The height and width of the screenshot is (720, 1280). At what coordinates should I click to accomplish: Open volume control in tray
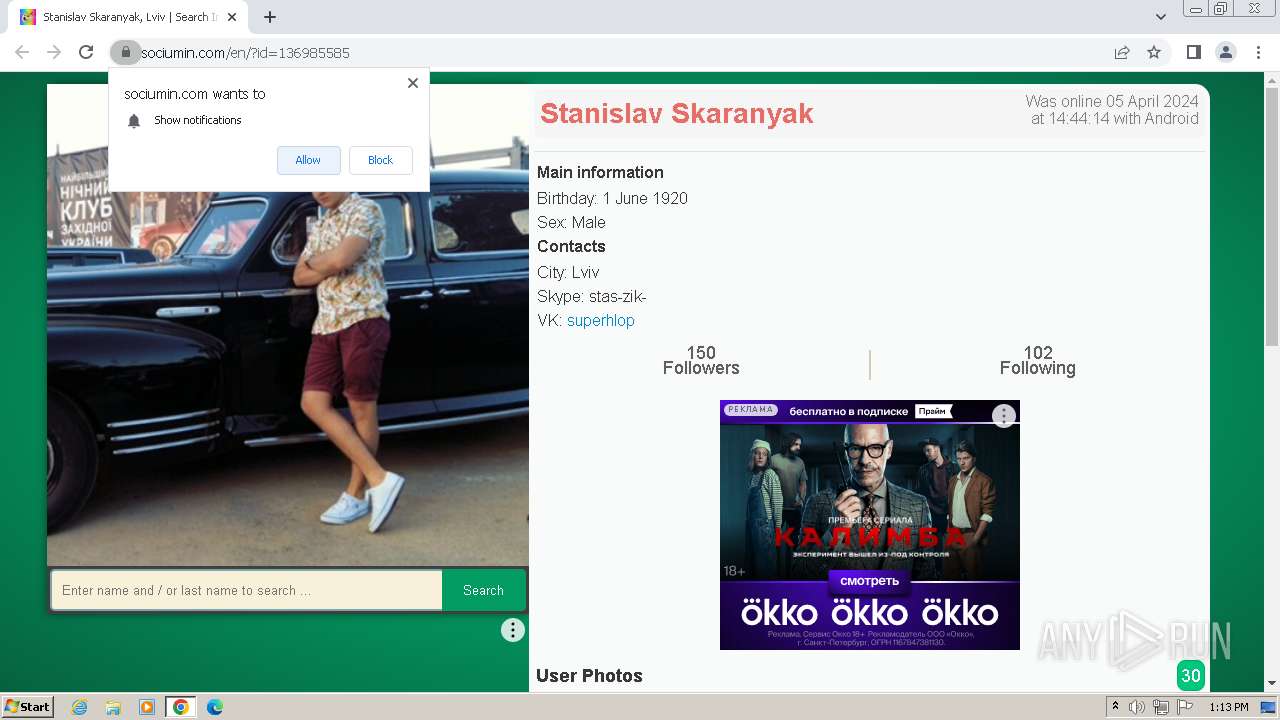(1137, 707)
